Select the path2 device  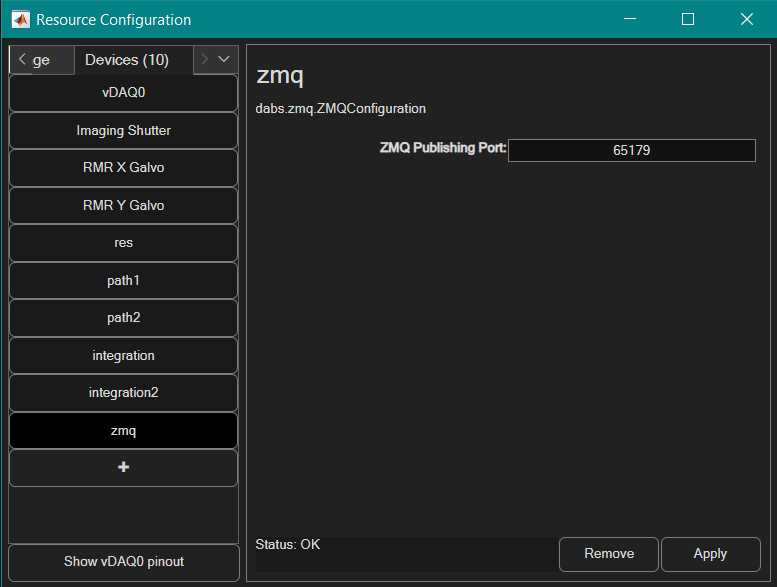123,318
